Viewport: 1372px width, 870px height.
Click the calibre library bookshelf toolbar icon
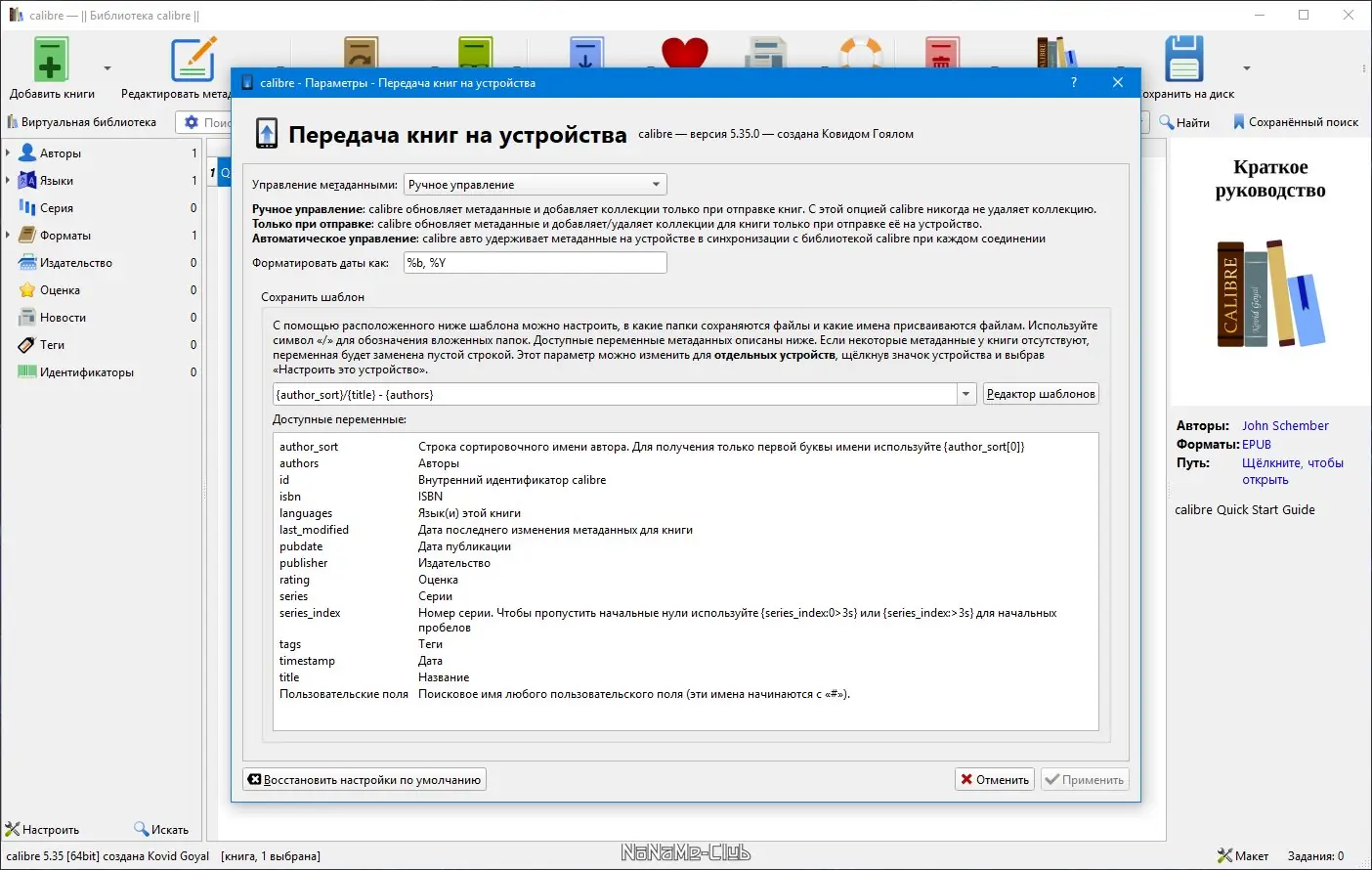(x=1056, y=53)
